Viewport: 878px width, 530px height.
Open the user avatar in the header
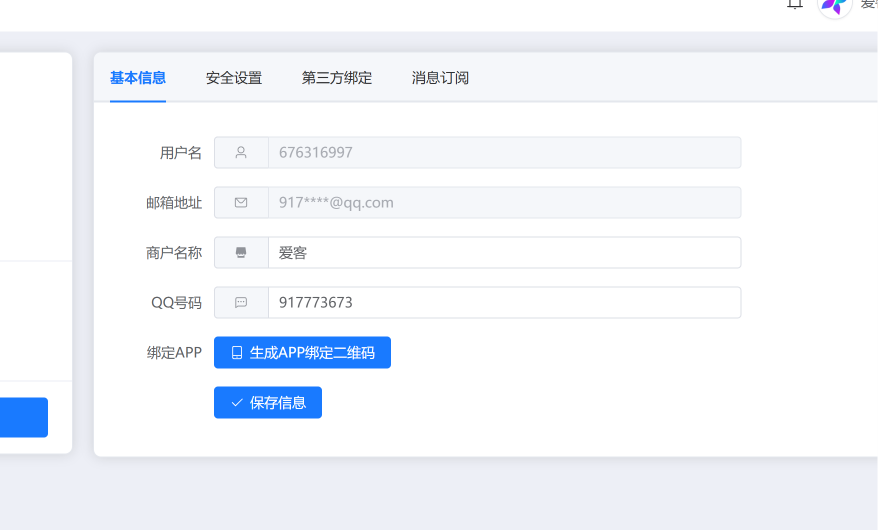tap(835, 6)
